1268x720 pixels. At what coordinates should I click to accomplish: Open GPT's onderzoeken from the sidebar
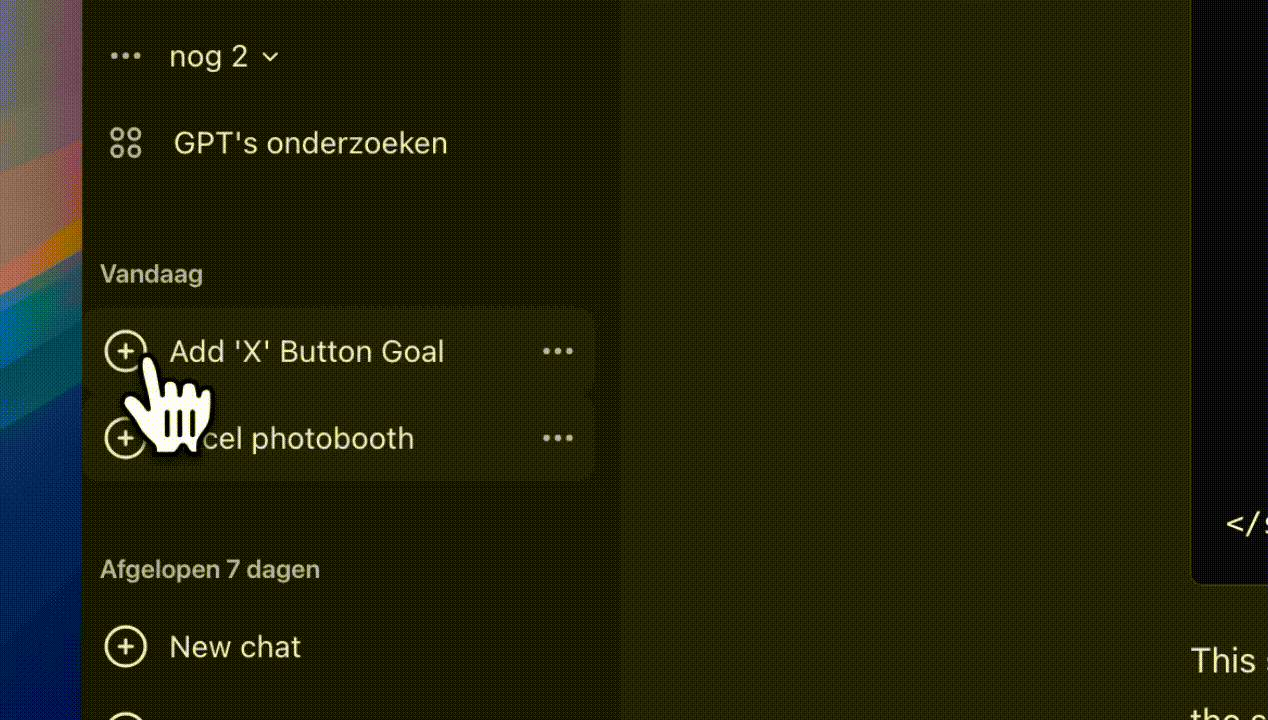311,142
